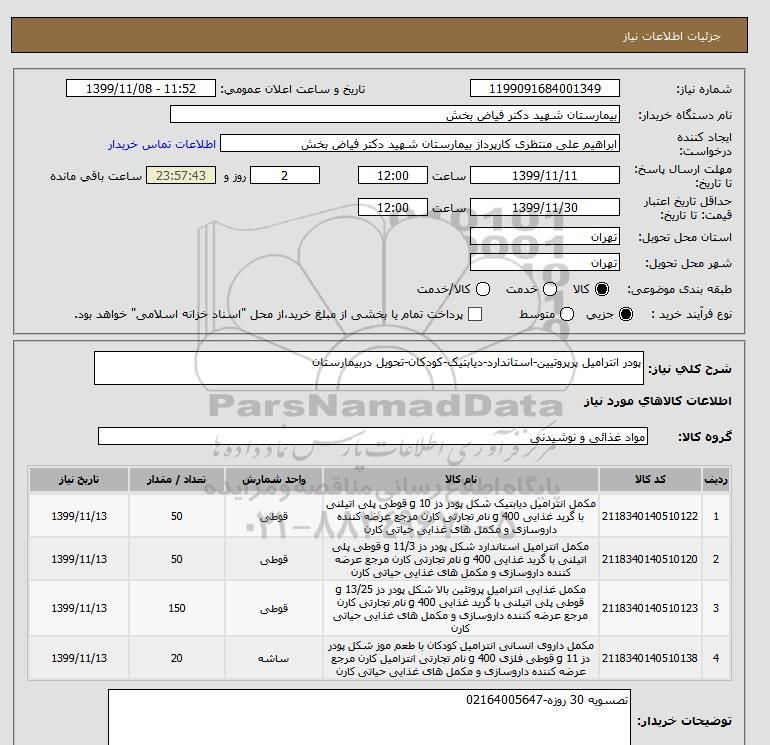Select the جزیی purchase type radio
The height and width of the screenshot is (745, 770).
(626, 314)
